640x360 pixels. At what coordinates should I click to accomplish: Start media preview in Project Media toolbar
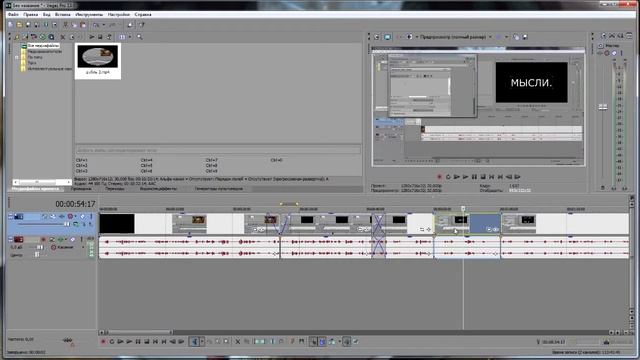coord(91,37)
